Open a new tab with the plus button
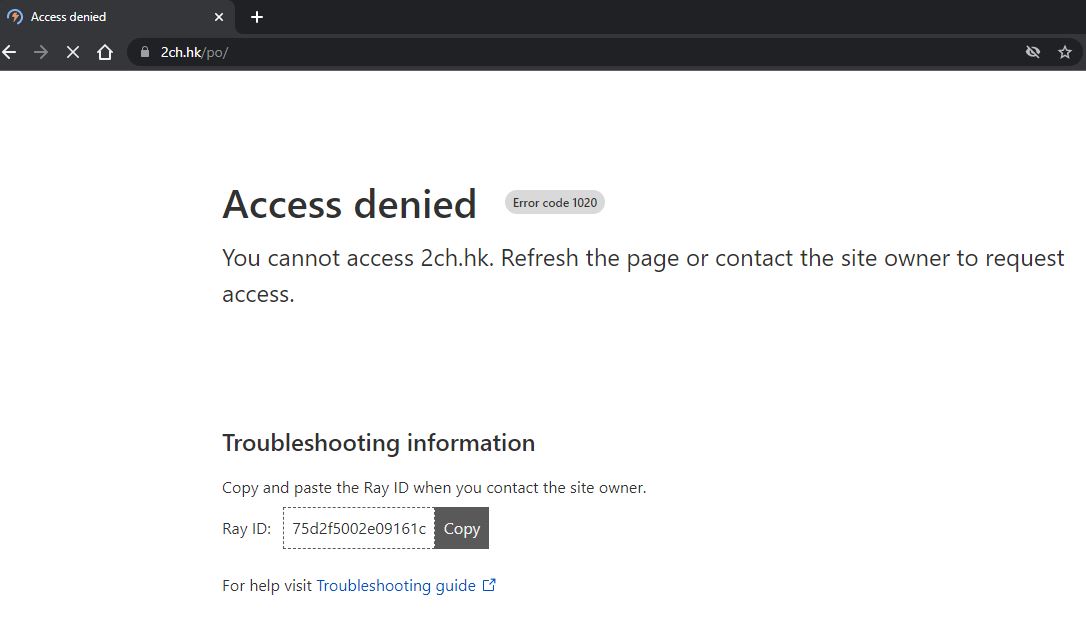Viewport: 1086px width, 624px height. click(x=257, y=17)
